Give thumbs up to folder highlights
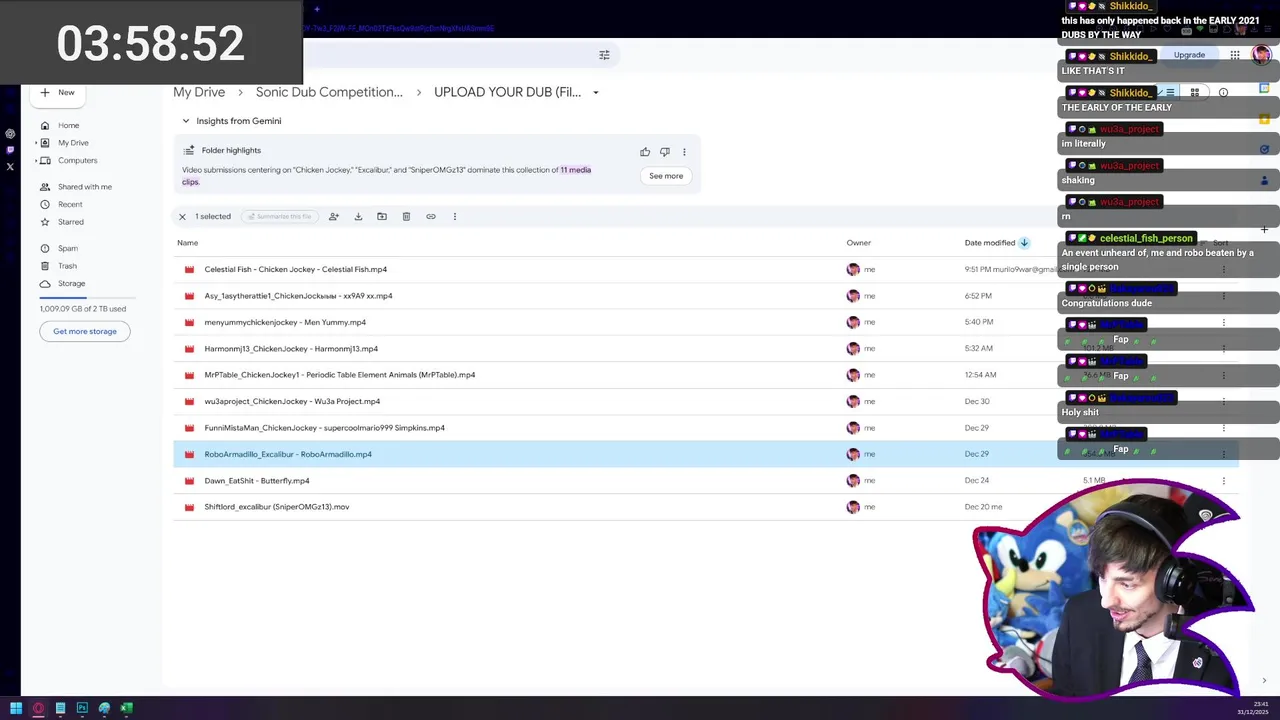 [645, 152]
